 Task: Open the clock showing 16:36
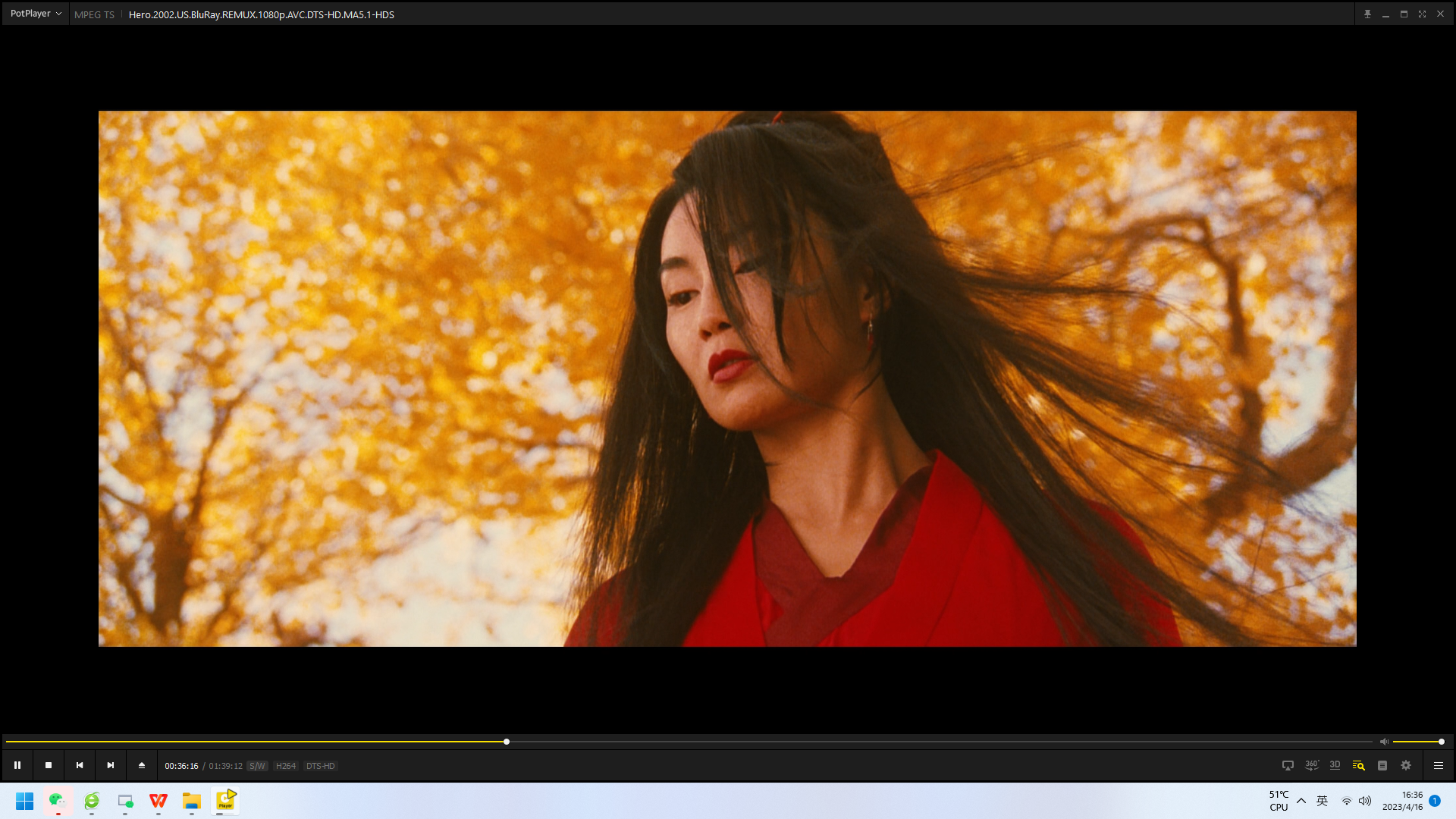[x=1403, y=801]
